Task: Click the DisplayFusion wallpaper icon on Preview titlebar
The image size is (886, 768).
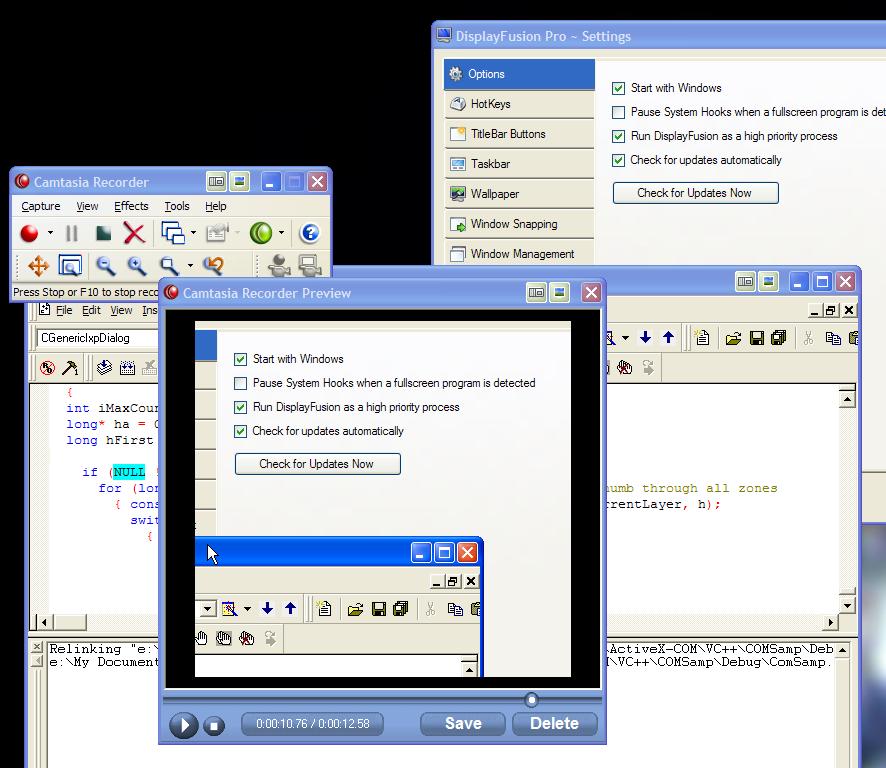Action: 559,292
